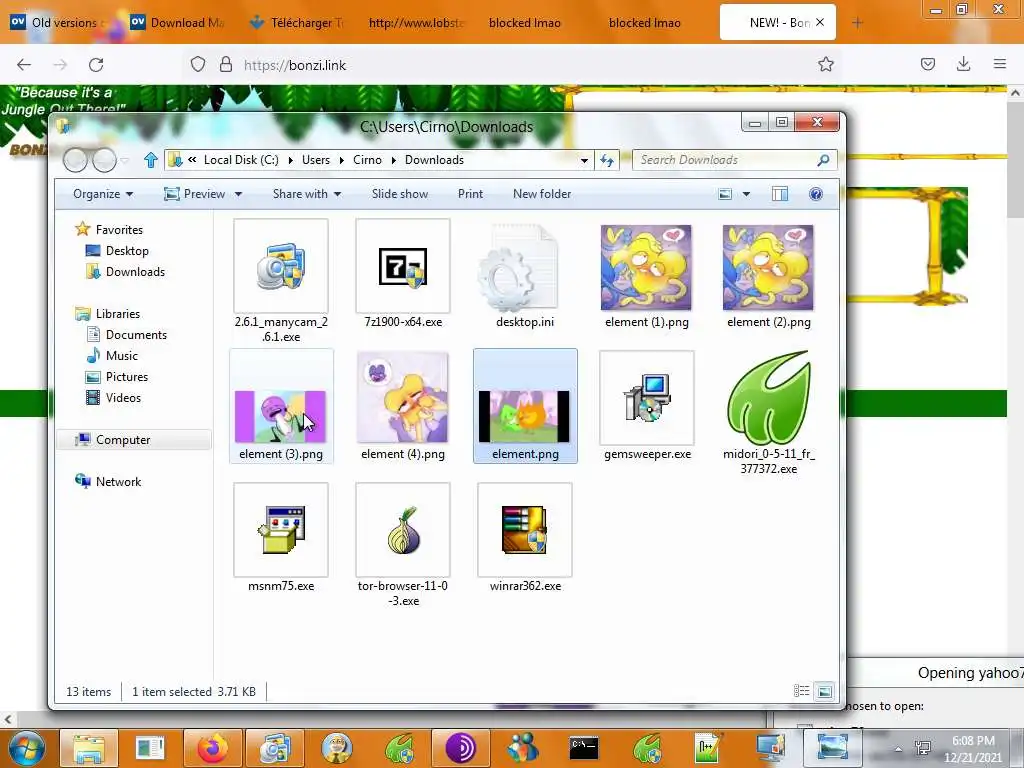Open Firefox from the taskbar
Viewport: 1024px width, 768px height.
(x=212, y=748)
